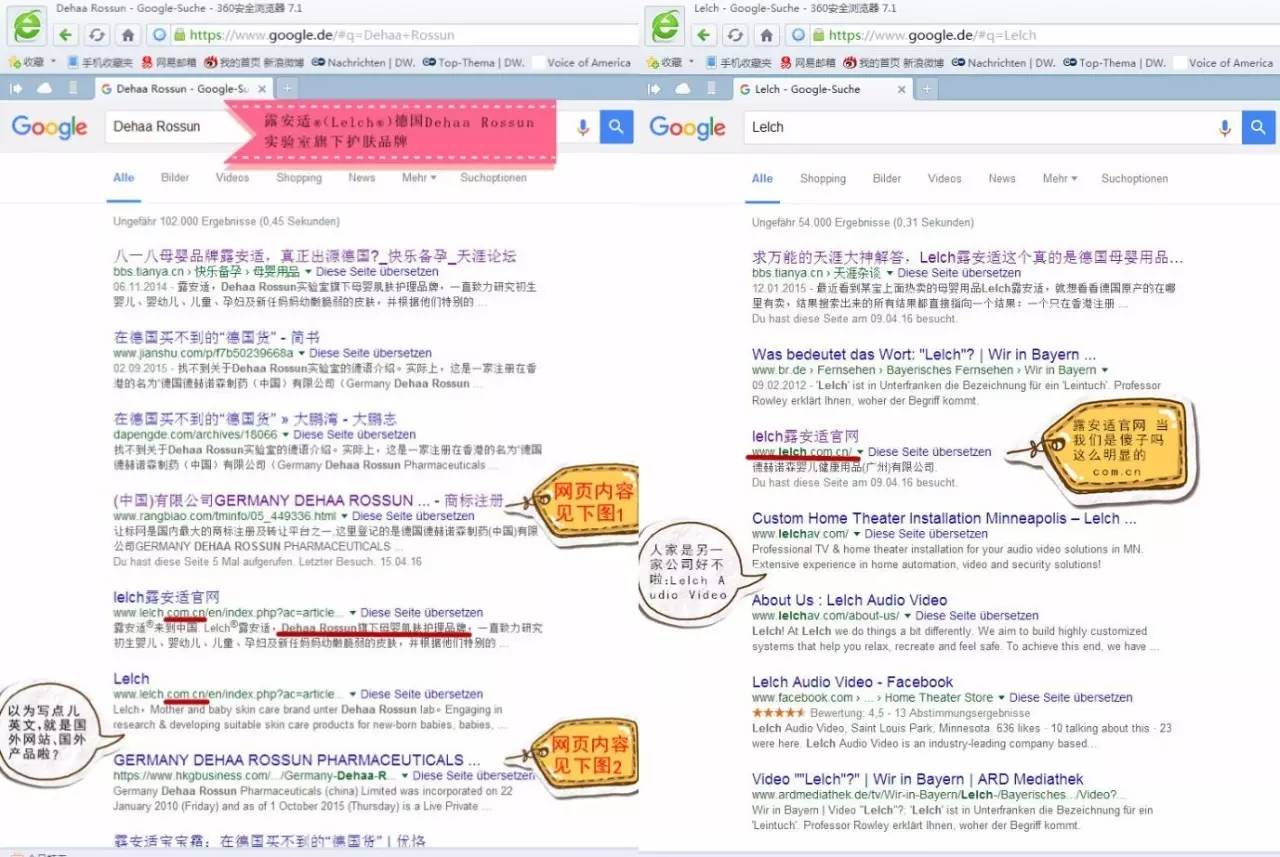
Task: Select the Bilder tab in the Dehaa Rossun results
Action: click(175, 178)
